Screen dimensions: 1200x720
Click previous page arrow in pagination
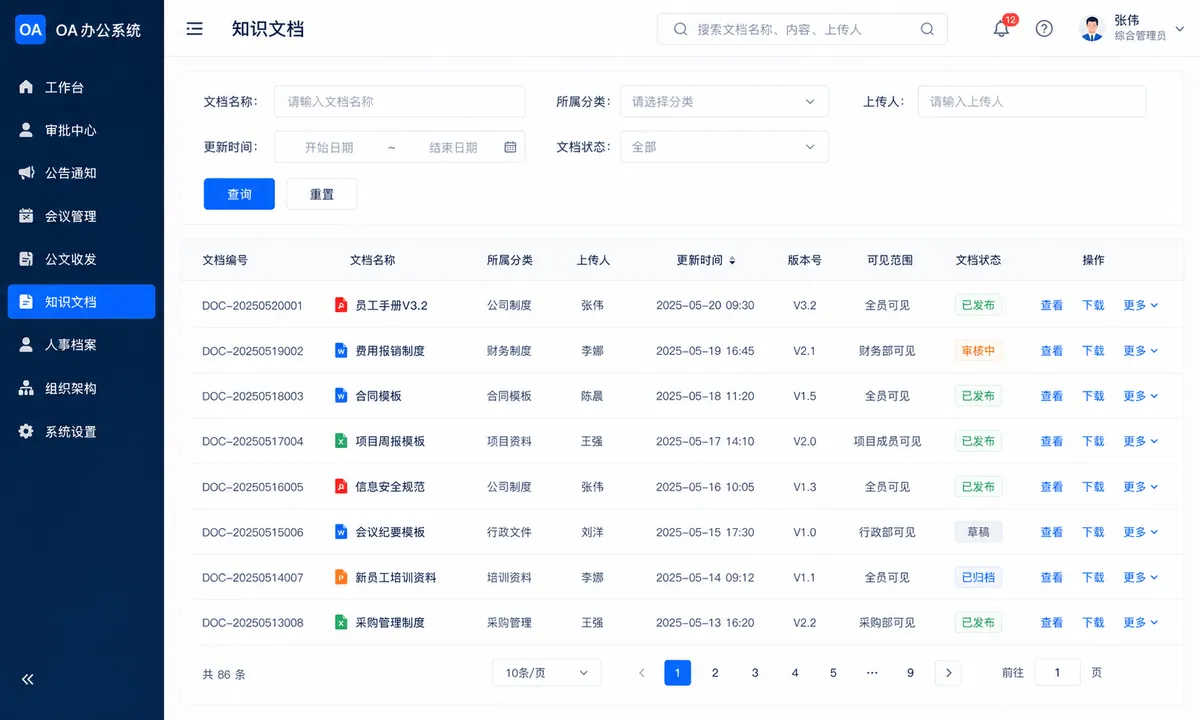[642, 673]
